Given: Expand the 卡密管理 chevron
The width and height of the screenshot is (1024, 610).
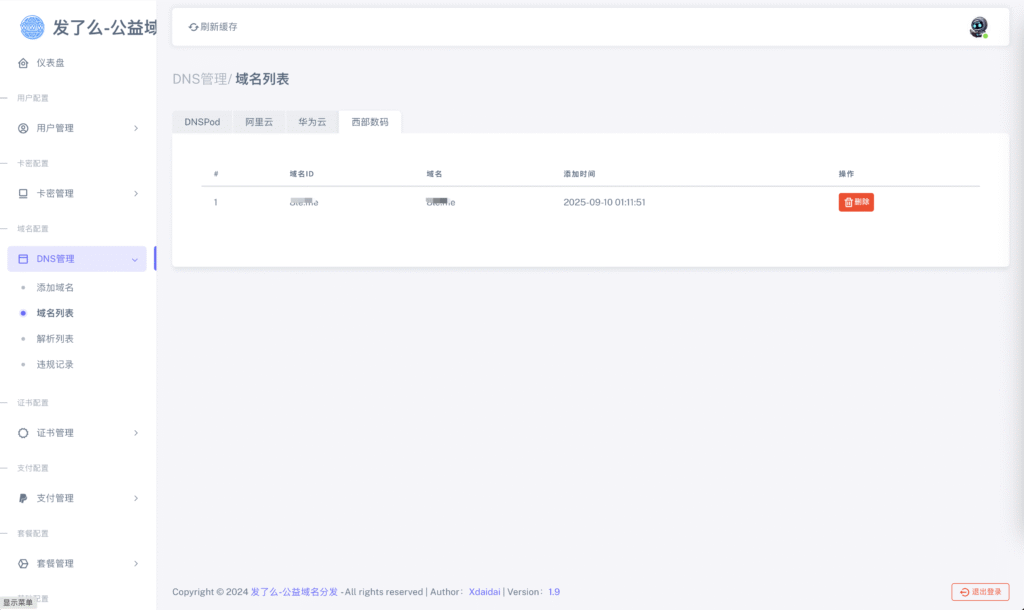Looking at the screenshot, I should 136,193.
